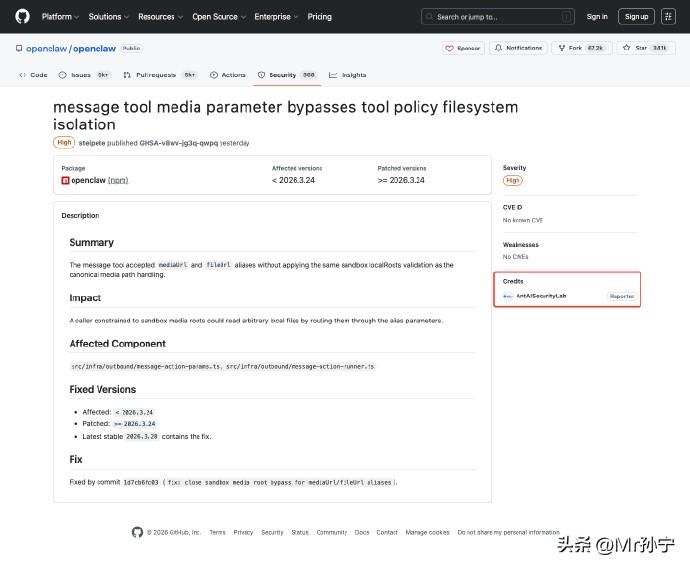Click the mediaUrl code text
Viewport: 690px width, 569px height.
pyautogui.click(x=173, y=265)
